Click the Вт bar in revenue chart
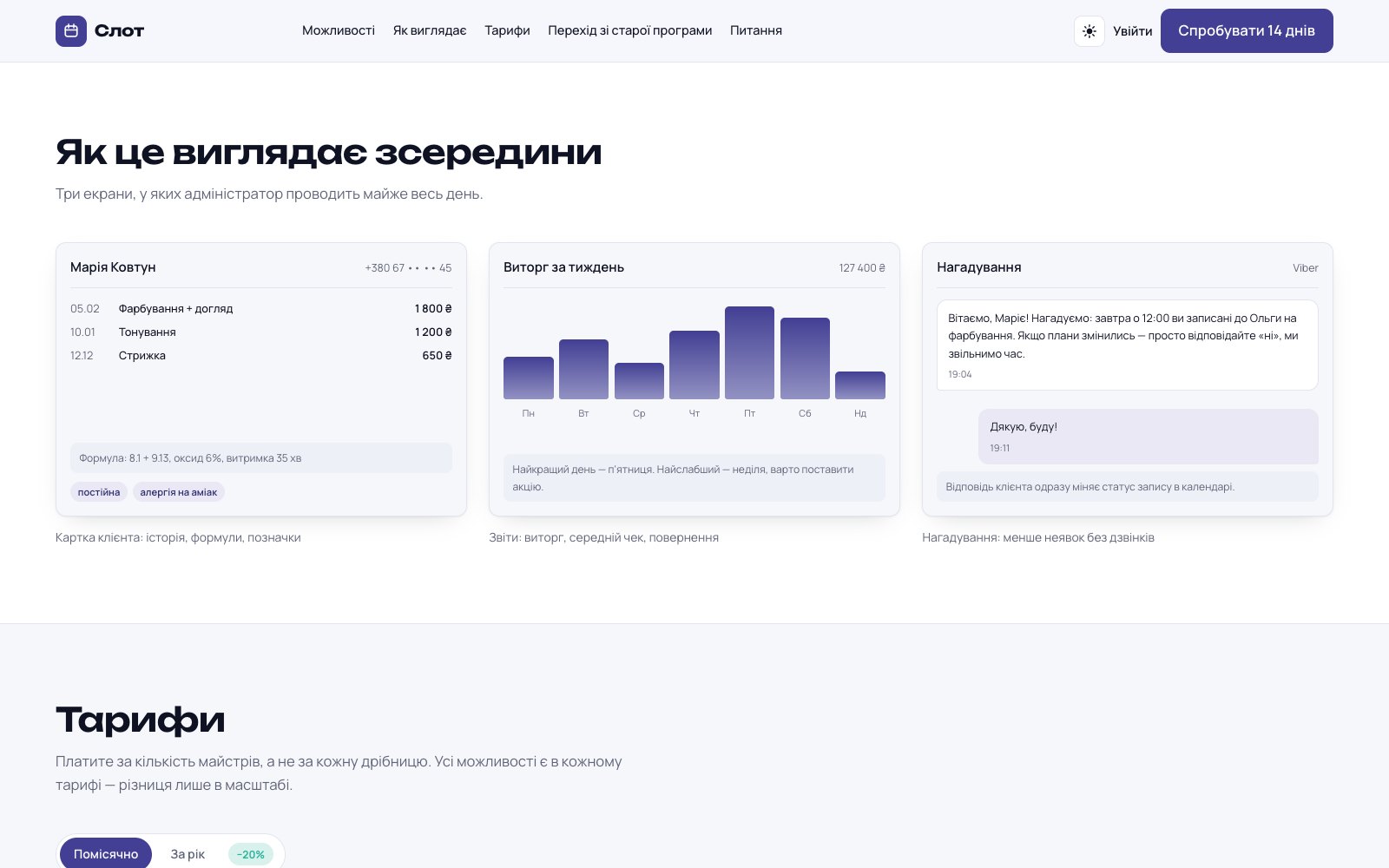This screenshot has height=868, width=1389. tap(583, 369)
